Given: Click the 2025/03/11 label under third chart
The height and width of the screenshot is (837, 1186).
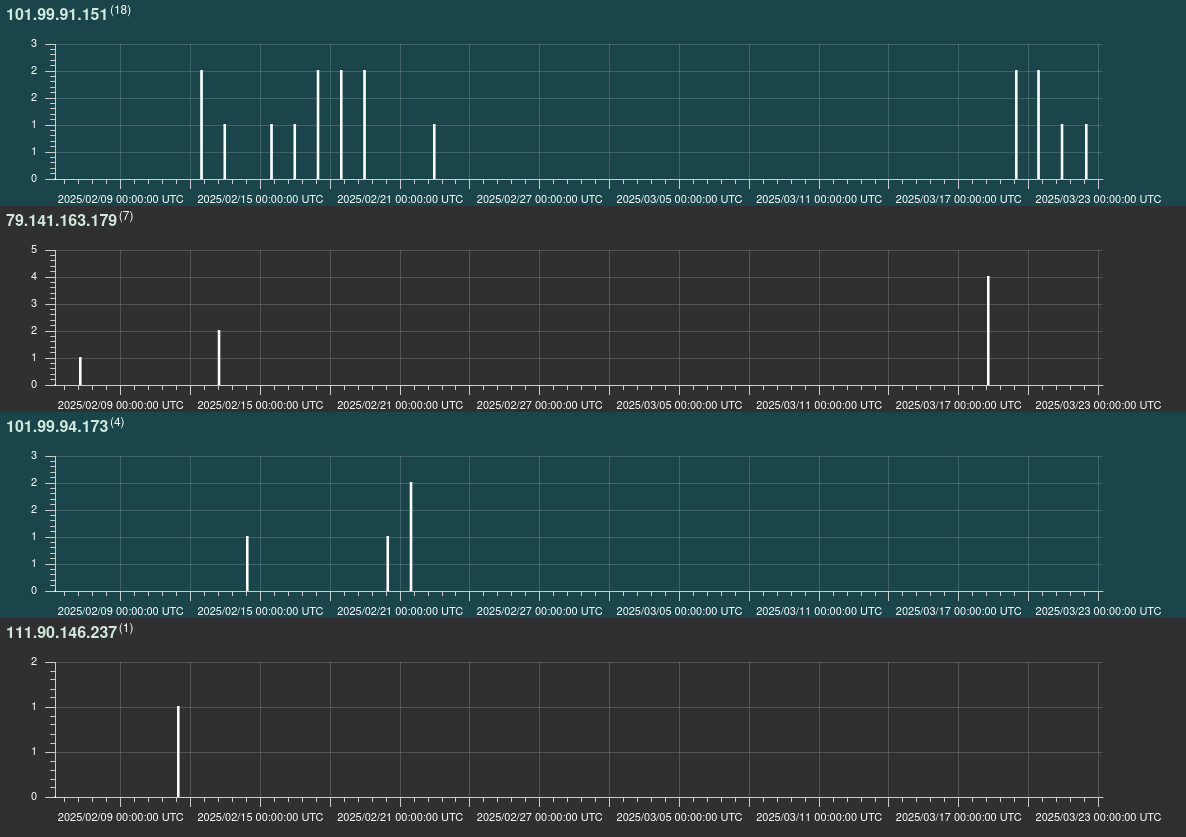Looking at the screenshot, I should click(x=820, y=611).
